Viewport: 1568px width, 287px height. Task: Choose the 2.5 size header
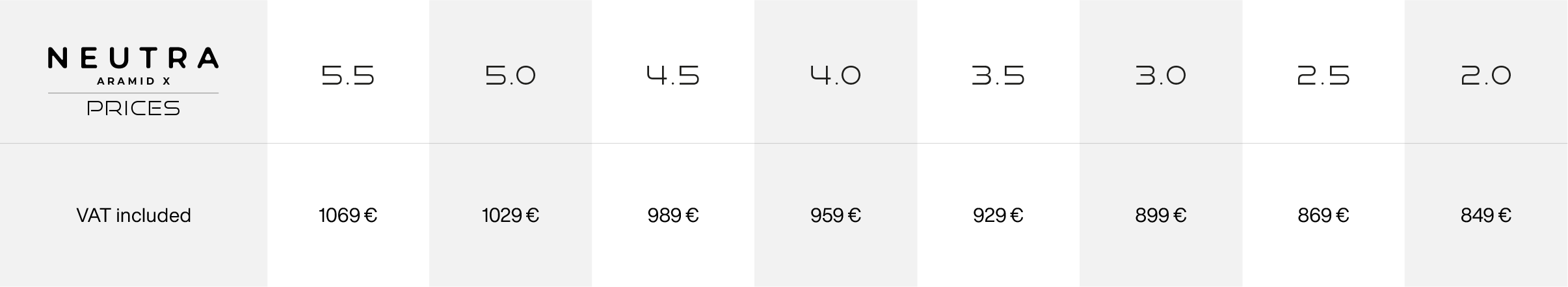1323,75
